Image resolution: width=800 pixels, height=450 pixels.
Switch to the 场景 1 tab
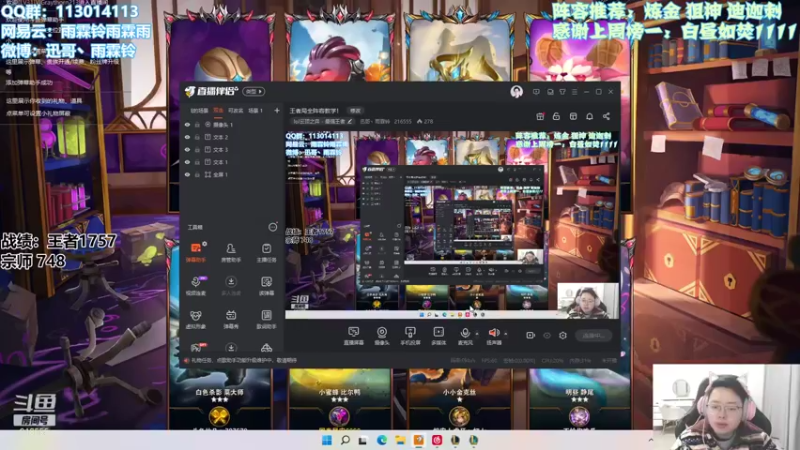(255, 110)
